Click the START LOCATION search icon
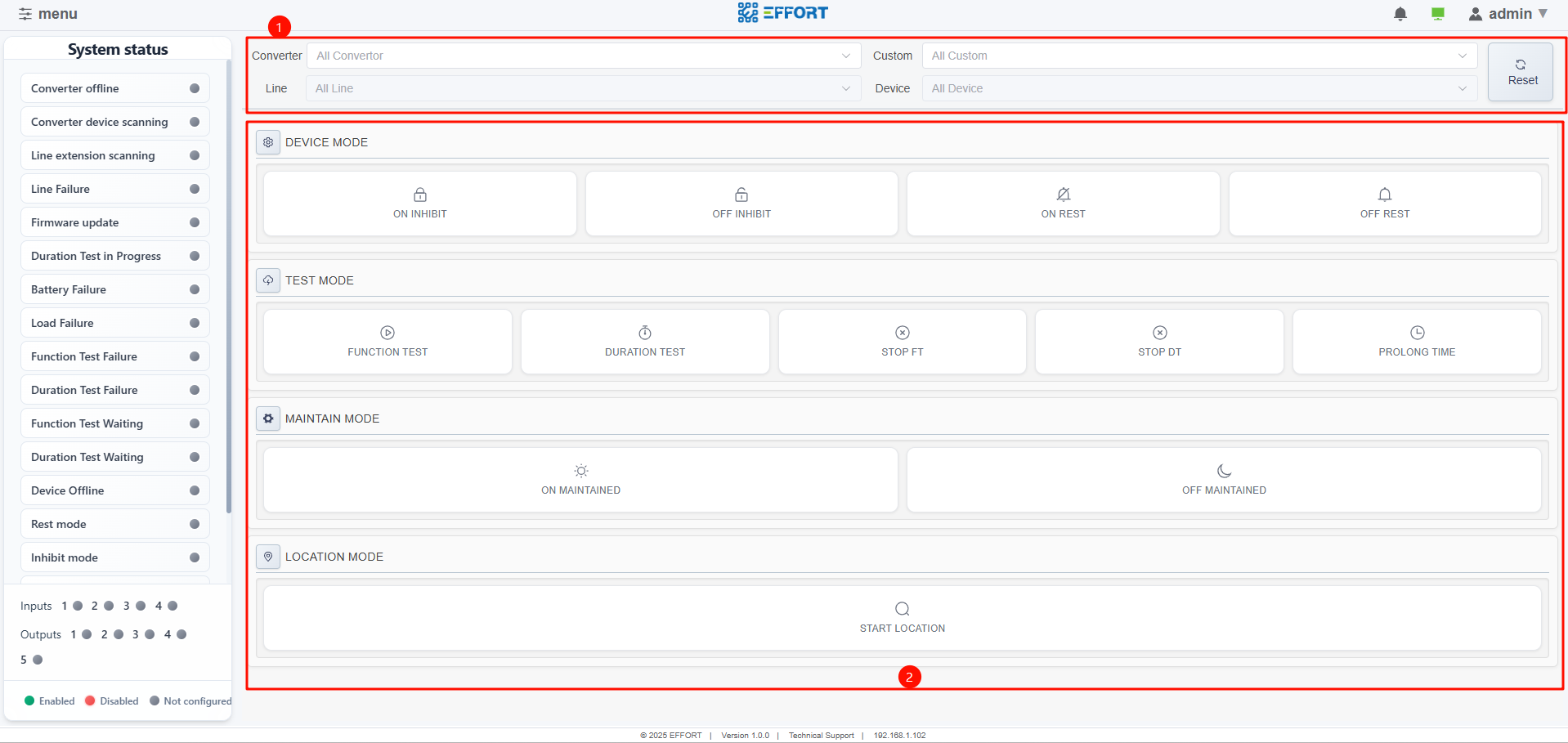Viewport: 1568px width, 743px height. (x=902, y=609)
